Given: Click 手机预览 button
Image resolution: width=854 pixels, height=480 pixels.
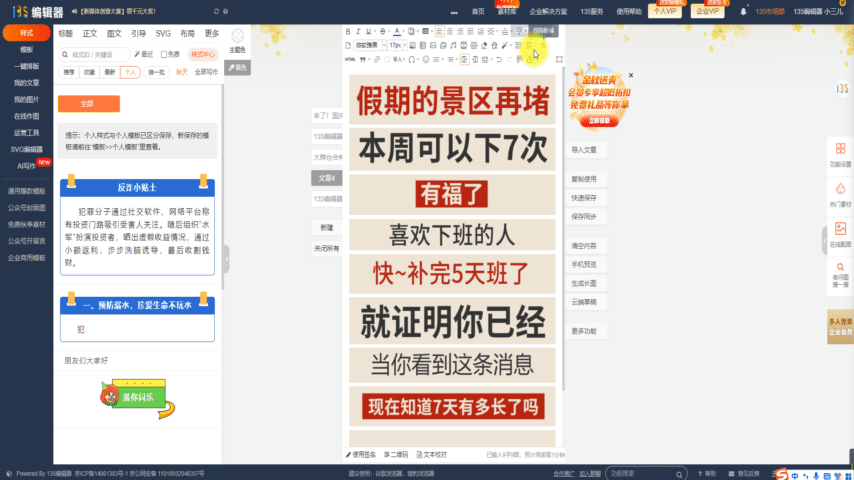Looking at the screenshot, I should [x=584, y=264].
